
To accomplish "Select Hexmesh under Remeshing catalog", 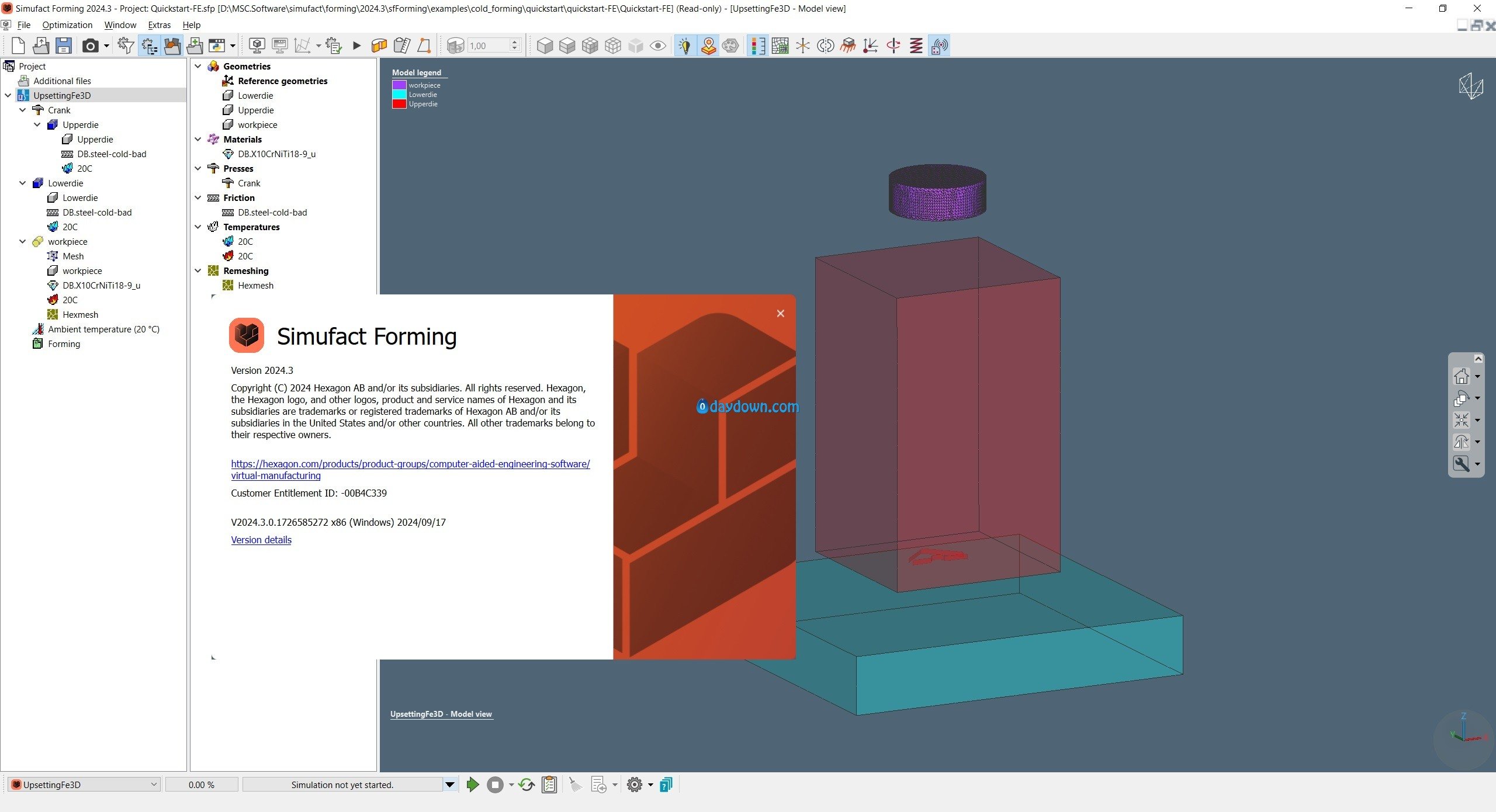I will click(x=255, y=285).
